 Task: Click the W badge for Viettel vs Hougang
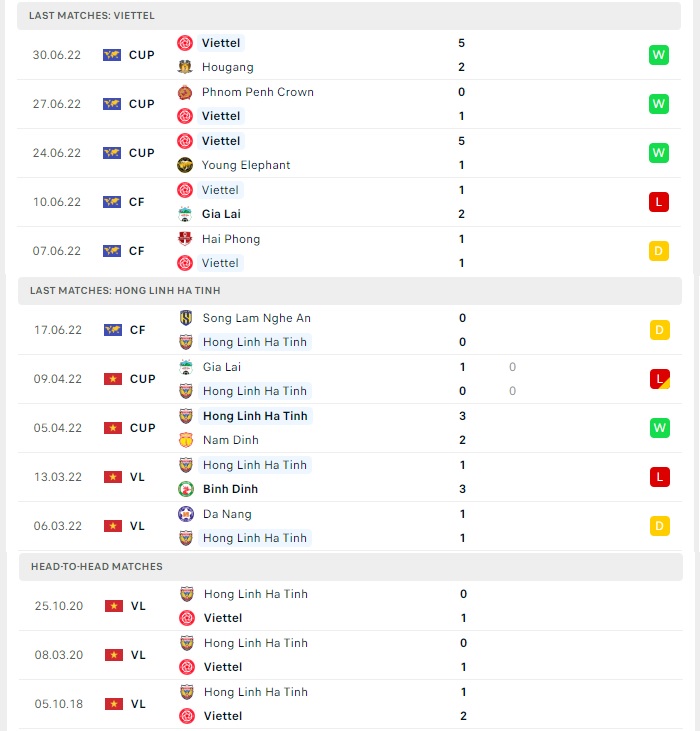(x=659, y=55)
